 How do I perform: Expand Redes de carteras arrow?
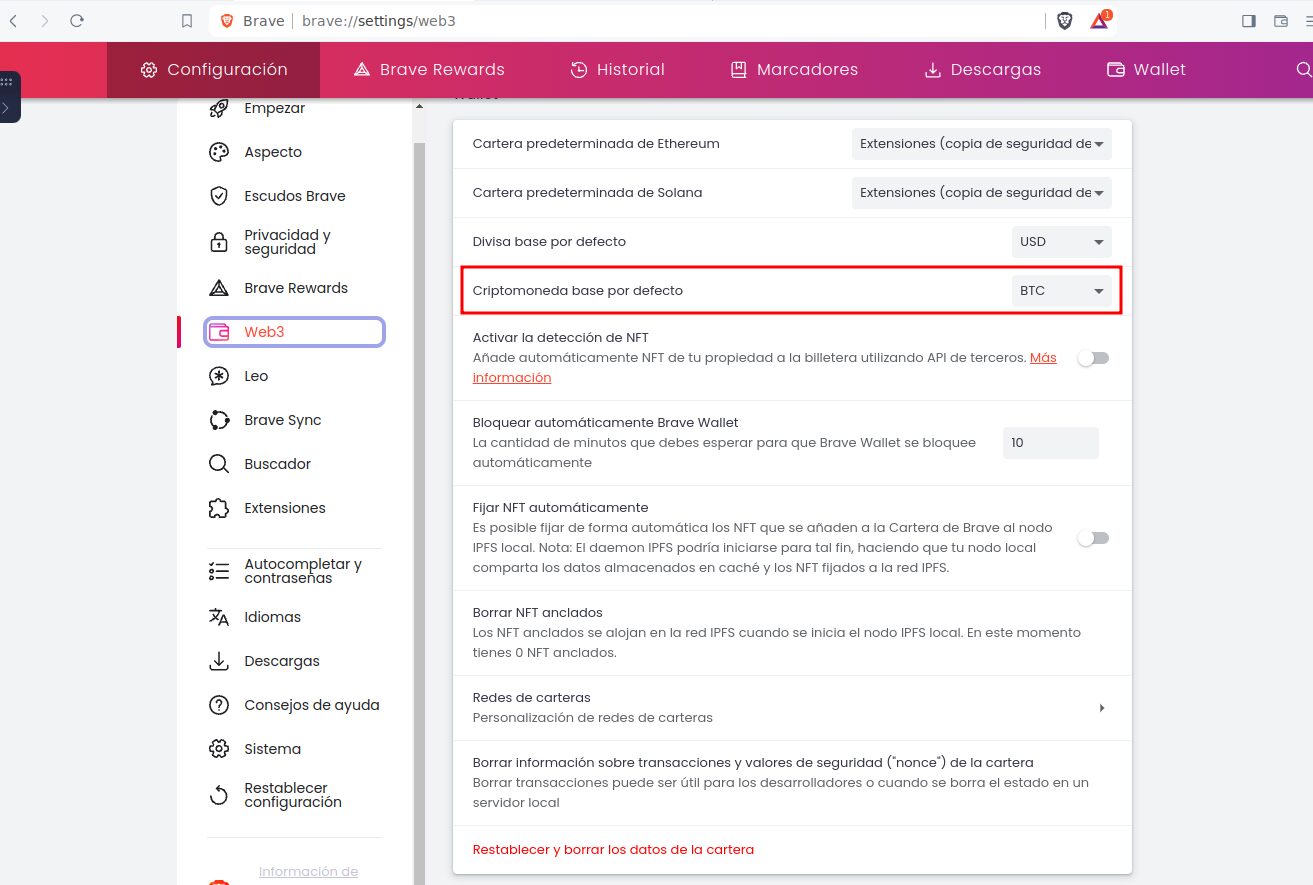coord(1101,708)
